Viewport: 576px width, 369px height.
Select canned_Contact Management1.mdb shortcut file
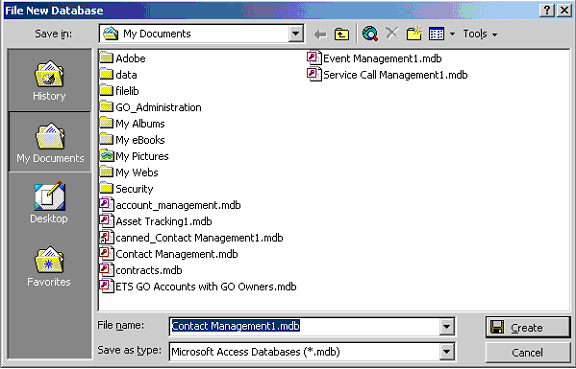coord(191,237)
